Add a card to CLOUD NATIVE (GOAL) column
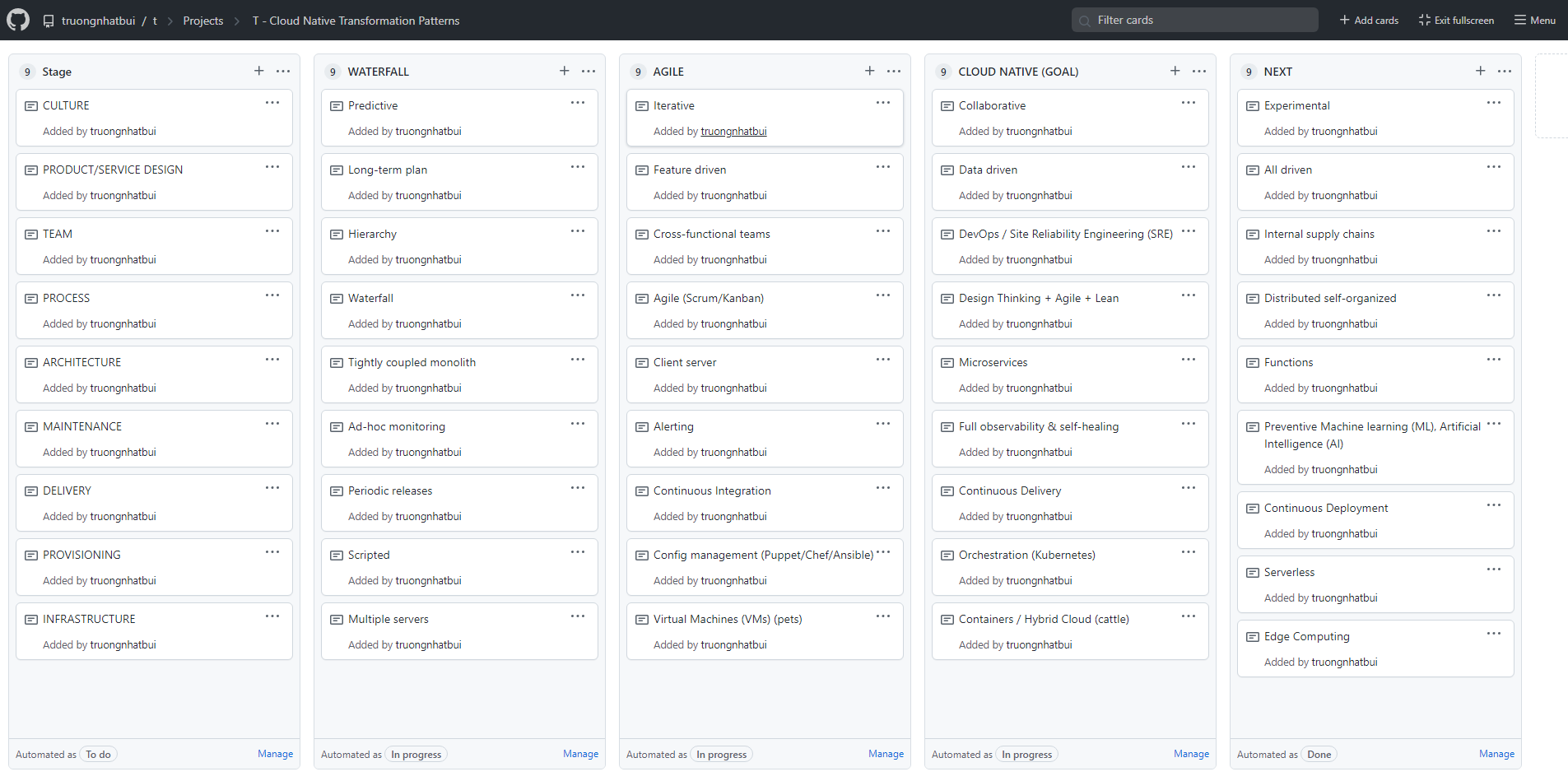 tap(1175, 71)
